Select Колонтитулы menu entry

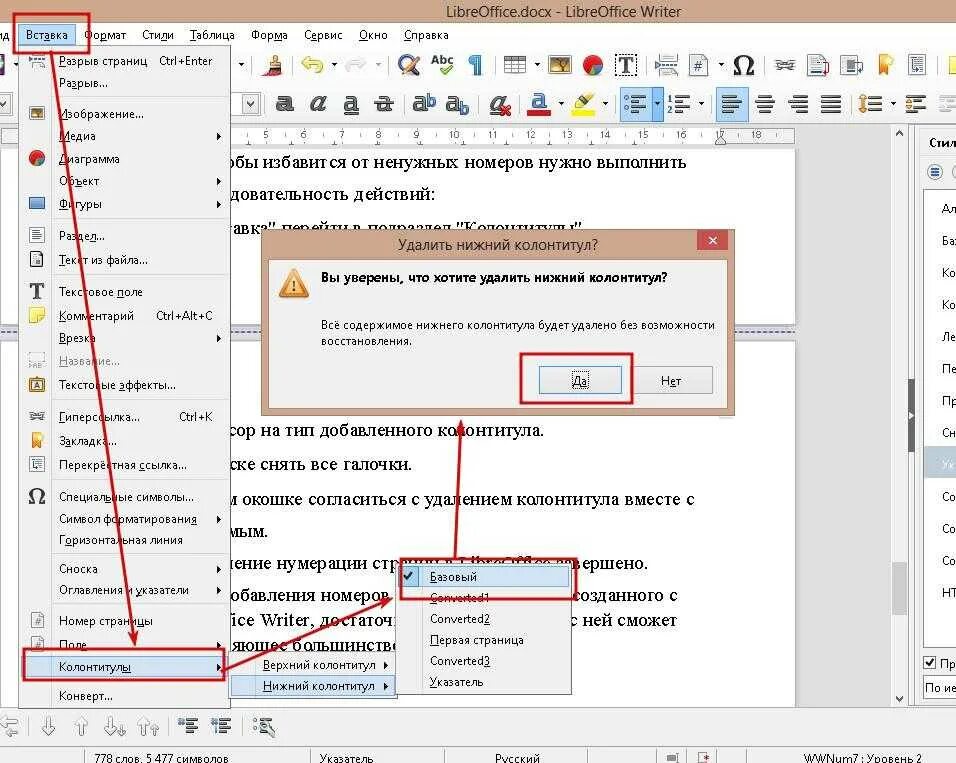click(x=124, y=667)
